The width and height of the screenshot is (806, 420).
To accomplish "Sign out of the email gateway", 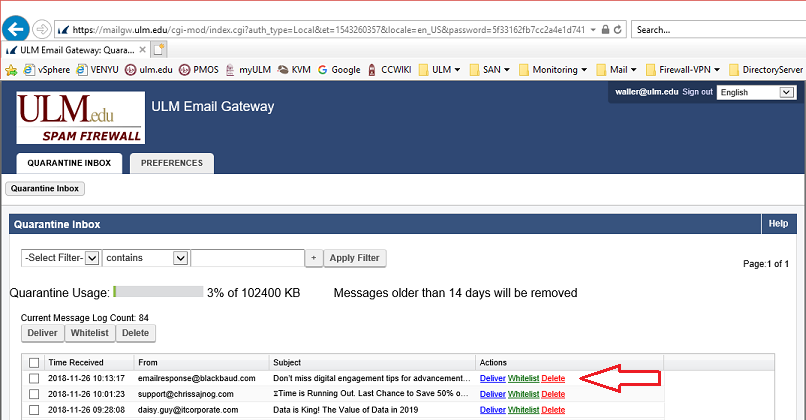I will 698,92.
